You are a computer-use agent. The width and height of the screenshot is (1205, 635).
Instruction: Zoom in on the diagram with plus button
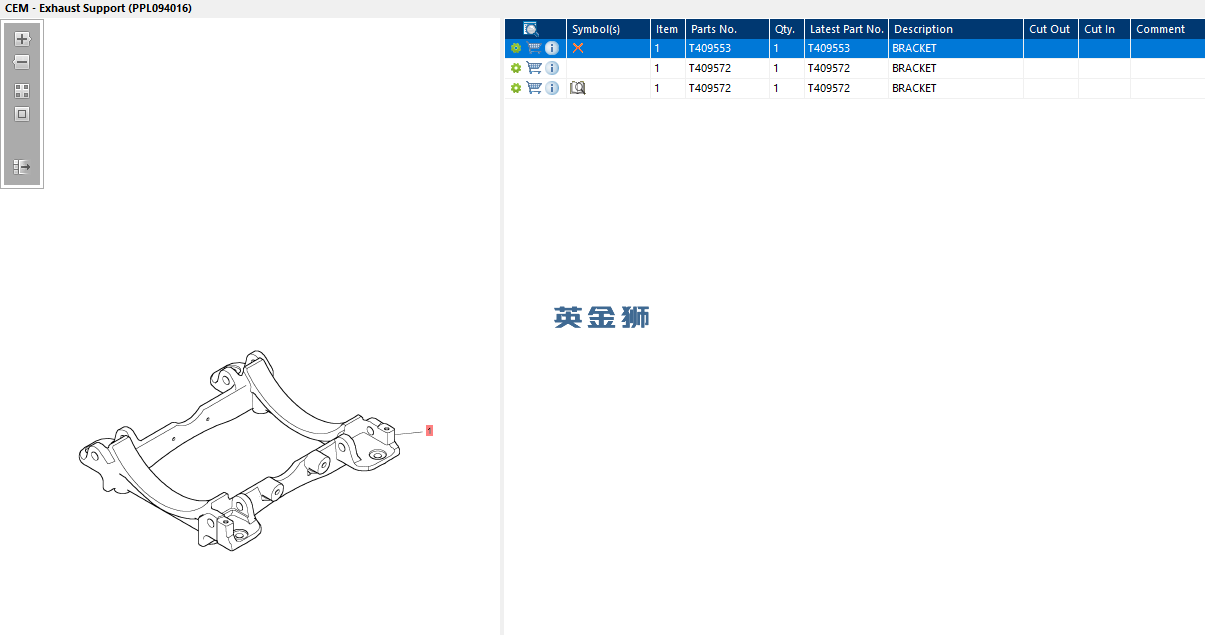click(x=22, y=39)
